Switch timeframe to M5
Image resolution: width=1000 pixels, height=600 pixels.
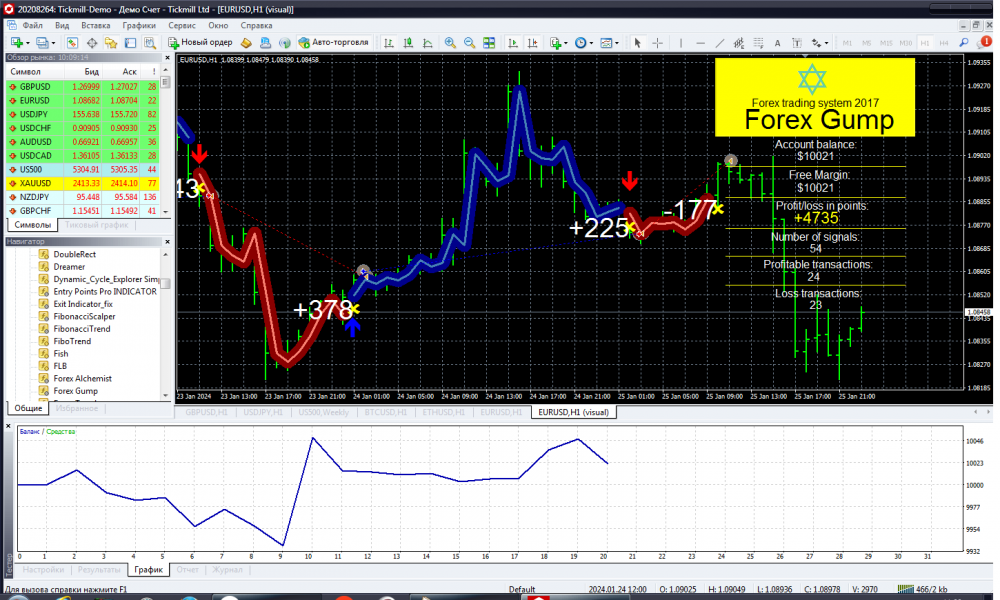tap(867, 43)
